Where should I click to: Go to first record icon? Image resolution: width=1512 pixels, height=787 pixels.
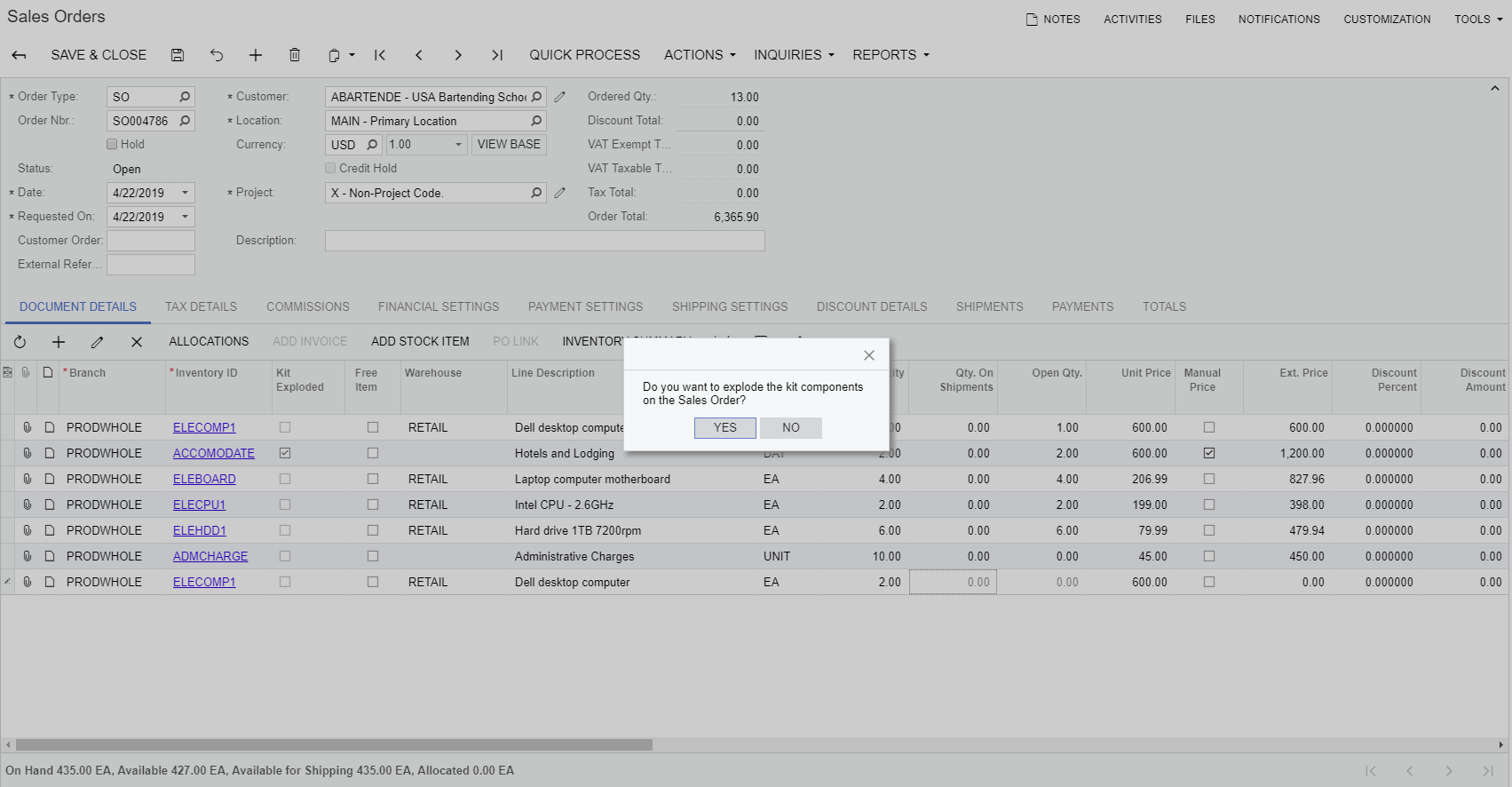pyautogui.click(x=380, y=55)
